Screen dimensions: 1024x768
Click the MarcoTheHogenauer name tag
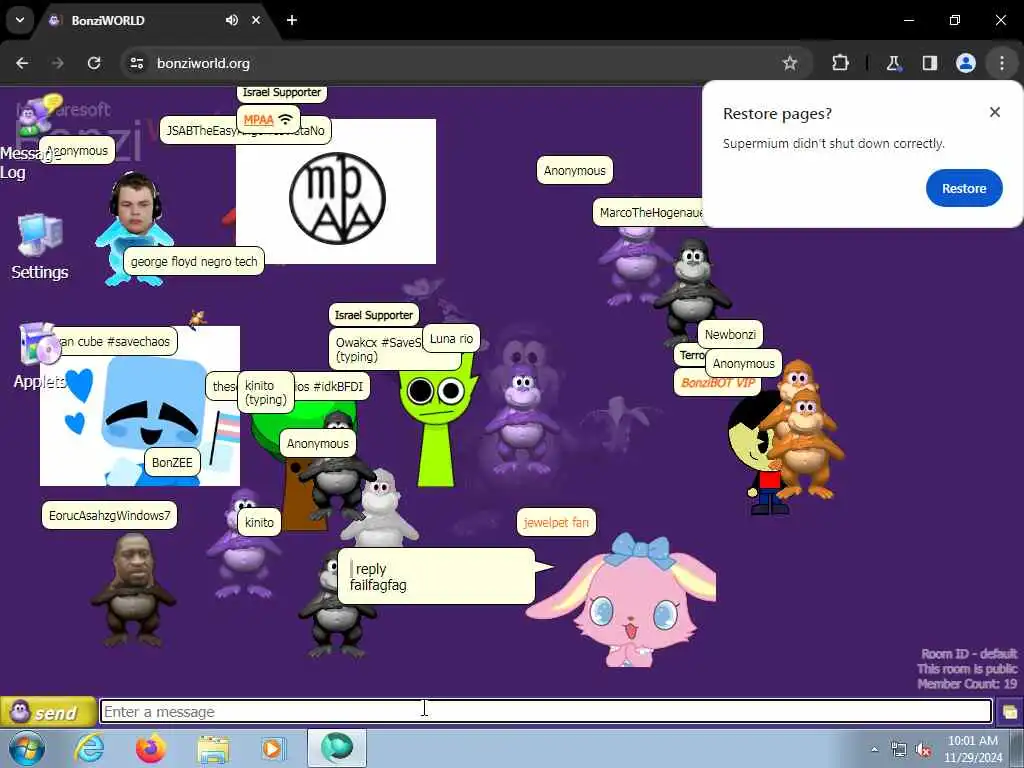(x=649, y=213)
